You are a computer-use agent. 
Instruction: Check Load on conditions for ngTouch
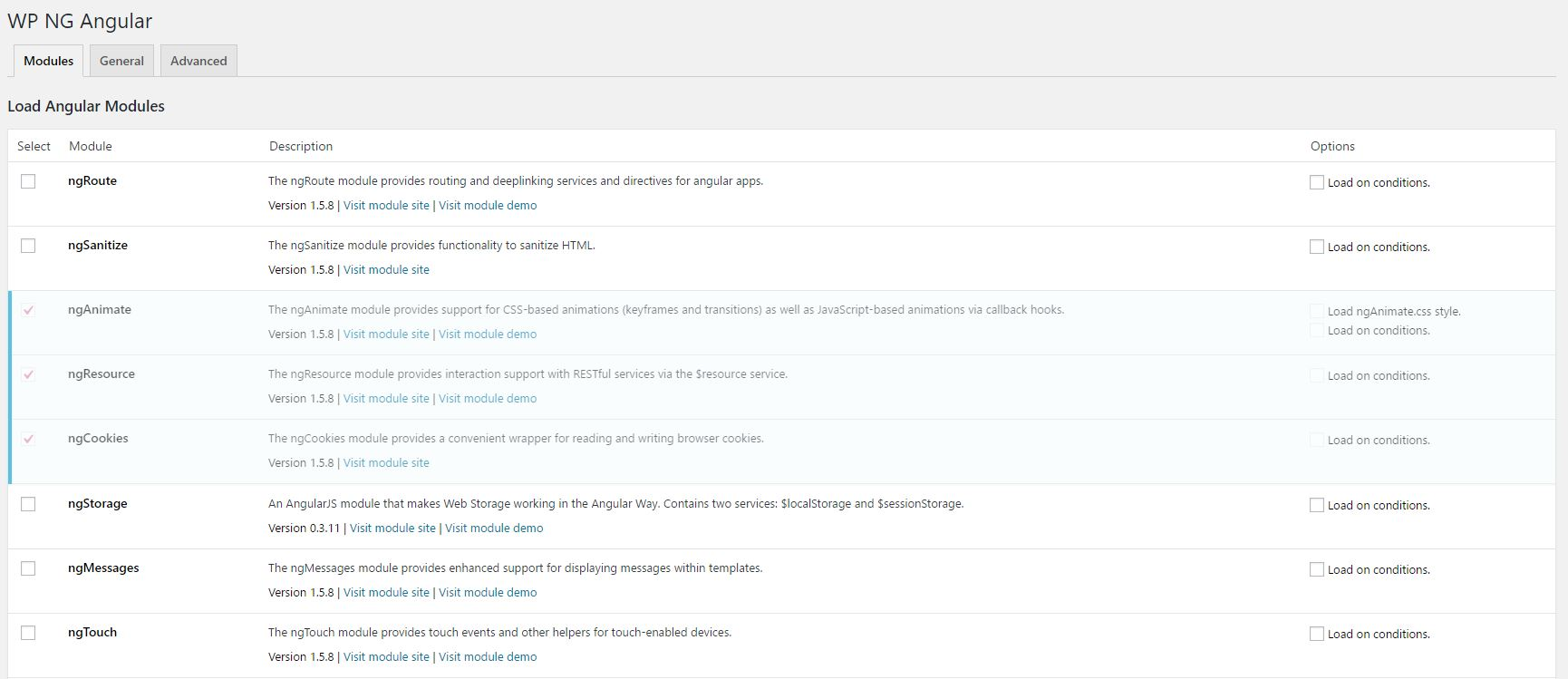tap(1317, 634)
